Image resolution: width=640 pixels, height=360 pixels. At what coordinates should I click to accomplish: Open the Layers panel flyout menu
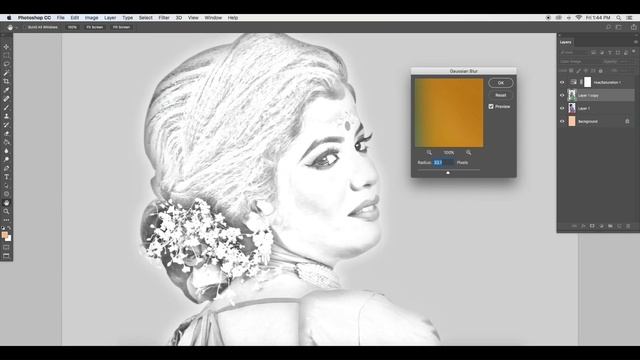pos(636,42)
